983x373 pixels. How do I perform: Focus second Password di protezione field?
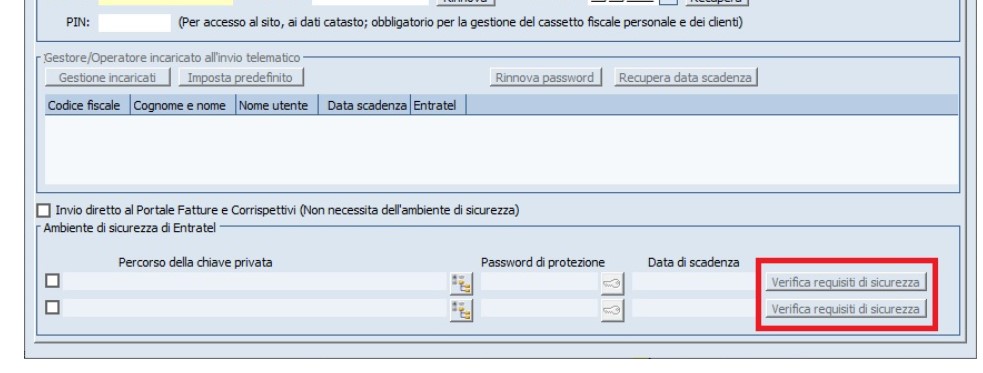point(540,308)
